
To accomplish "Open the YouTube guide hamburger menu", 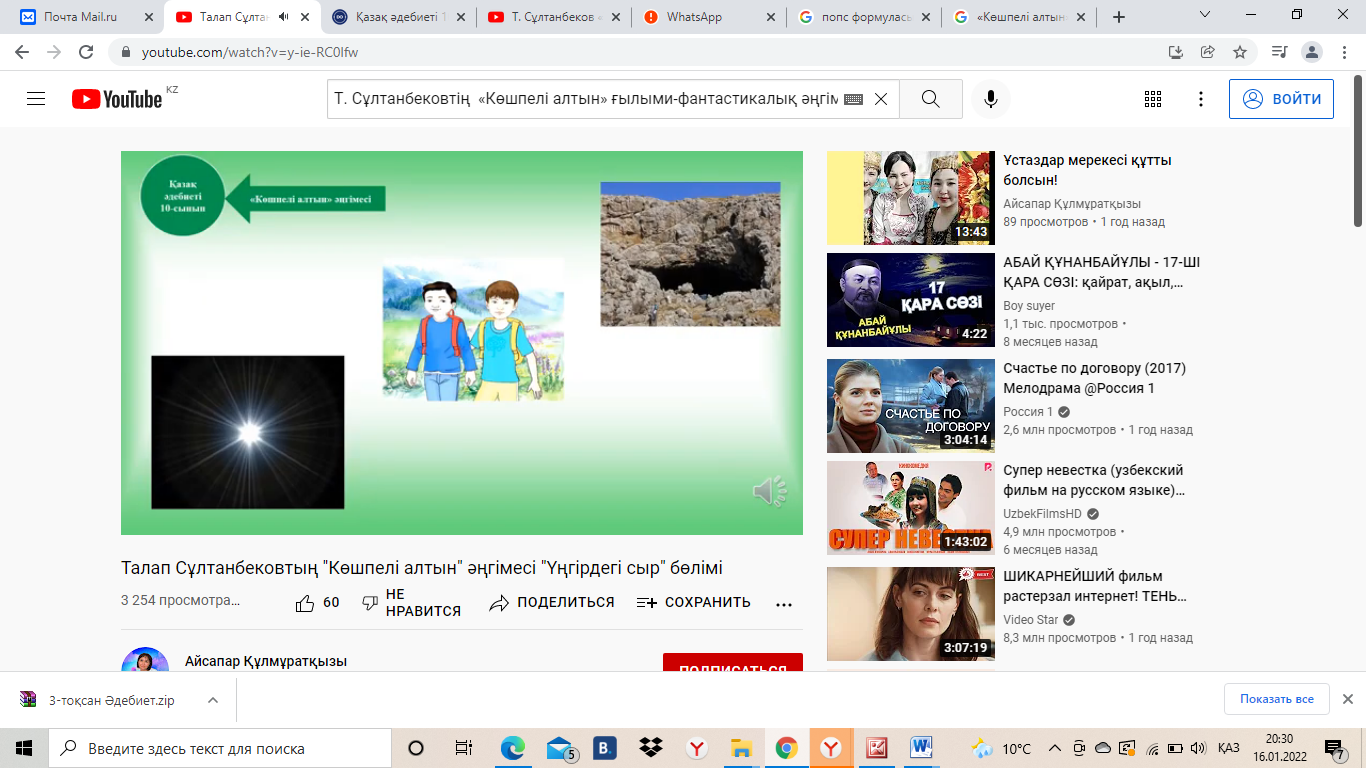I will pos(37,99).
